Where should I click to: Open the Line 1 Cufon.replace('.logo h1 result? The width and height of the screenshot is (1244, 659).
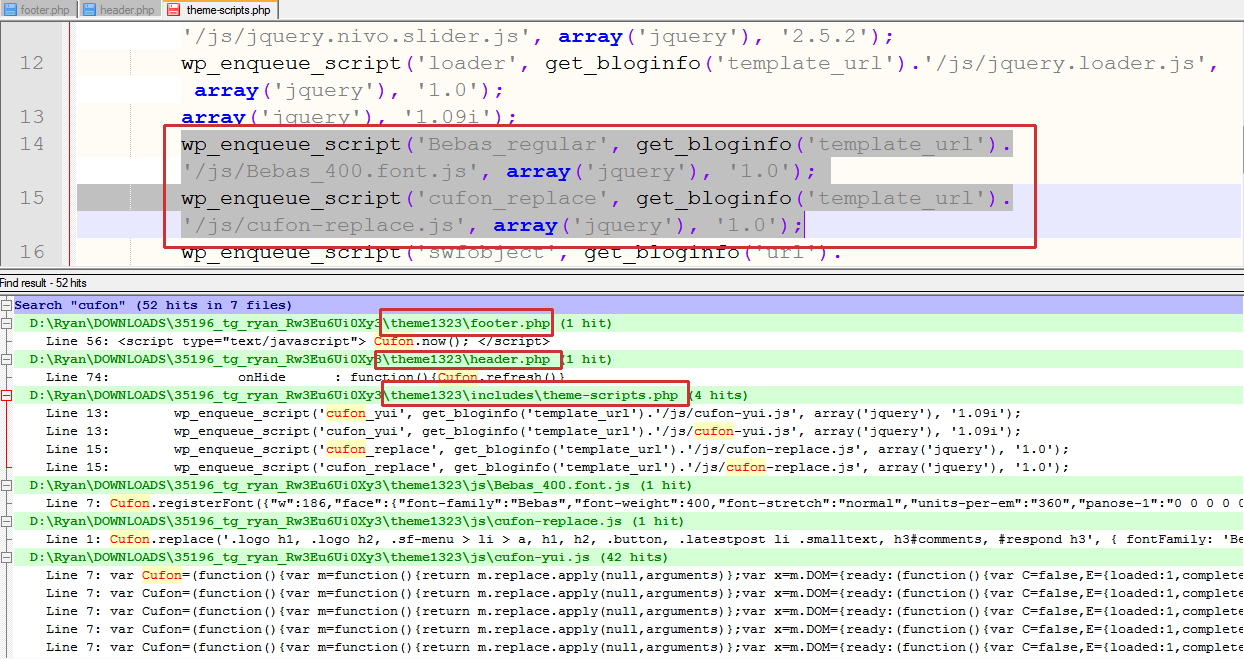pyautogui.click(x=644, y=539)
